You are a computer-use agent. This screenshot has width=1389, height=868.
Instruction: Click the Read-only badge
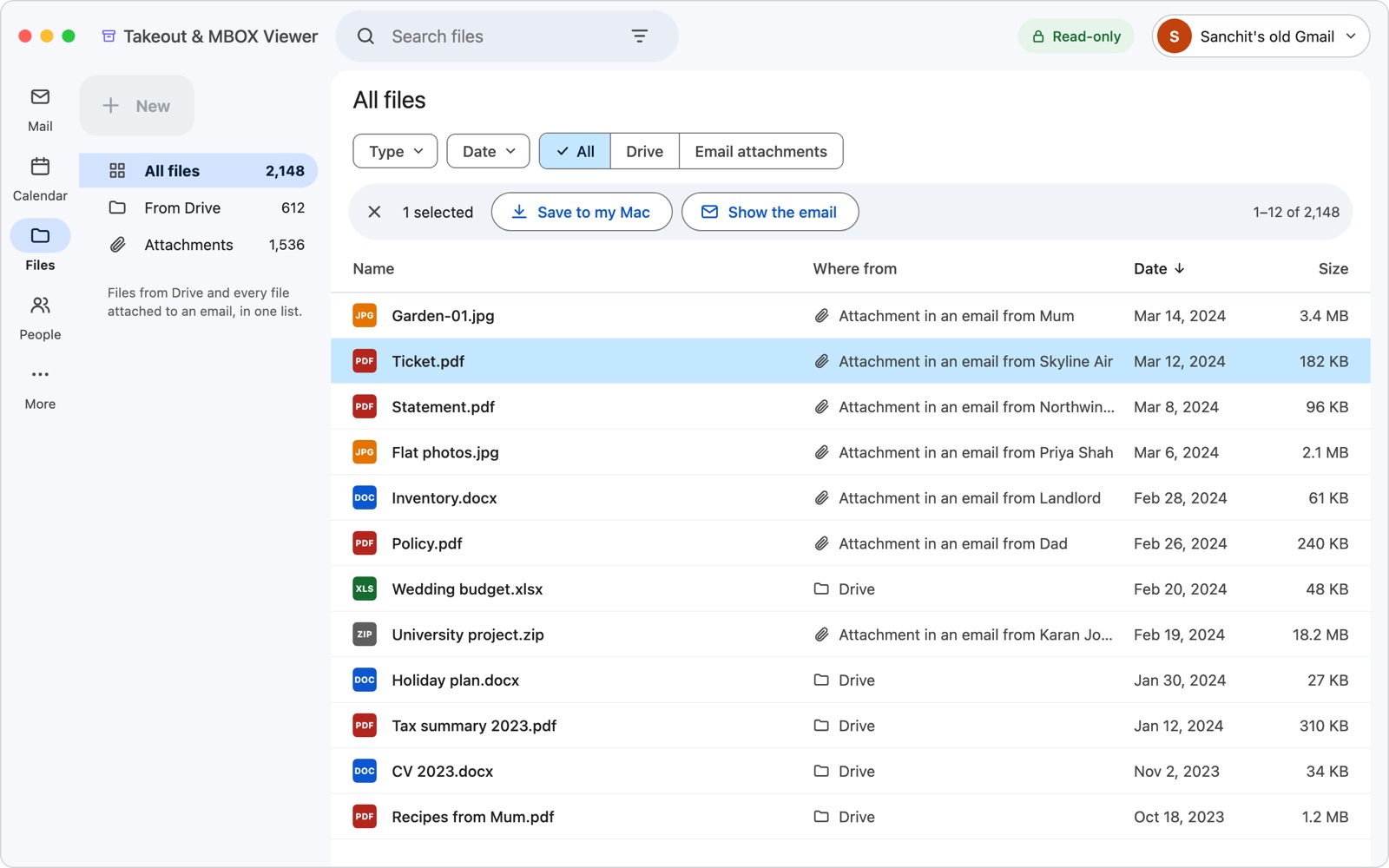point(1076,36)
